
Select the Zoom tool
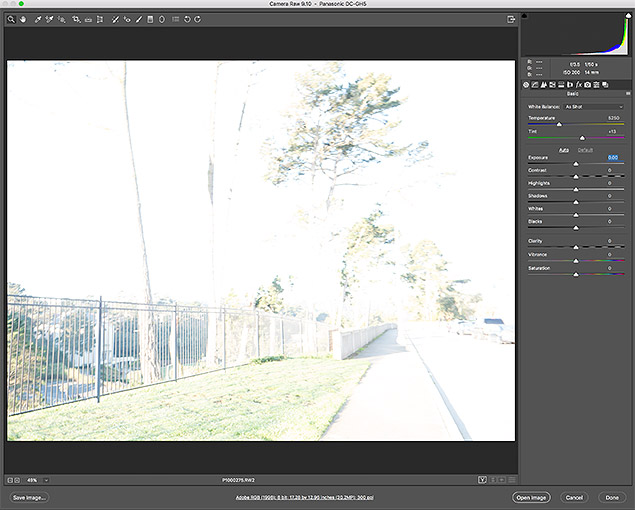pyautogui.click(x=11, y=19)
